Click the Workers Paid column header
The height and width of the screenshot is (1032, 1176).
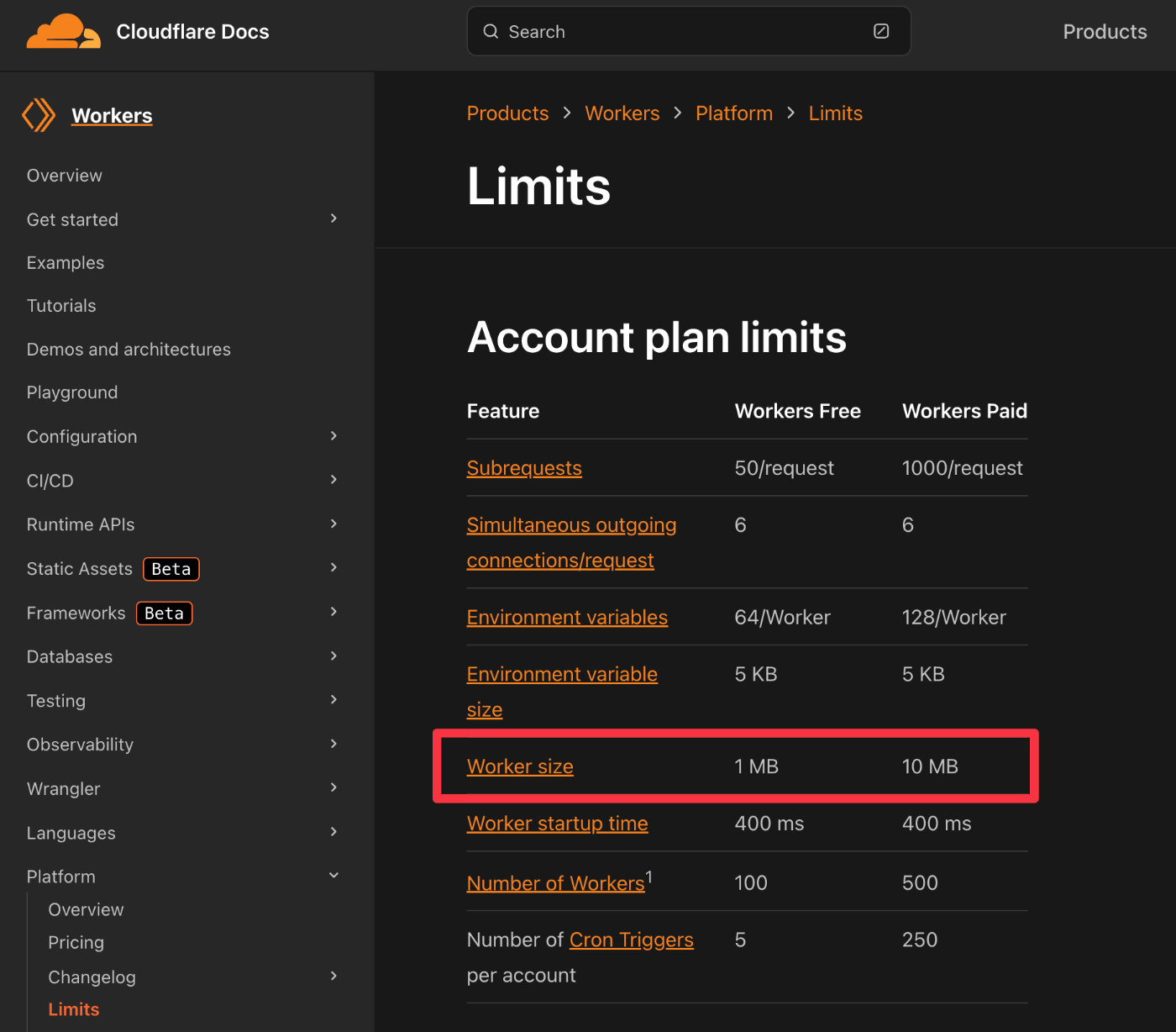click(964, 411)
